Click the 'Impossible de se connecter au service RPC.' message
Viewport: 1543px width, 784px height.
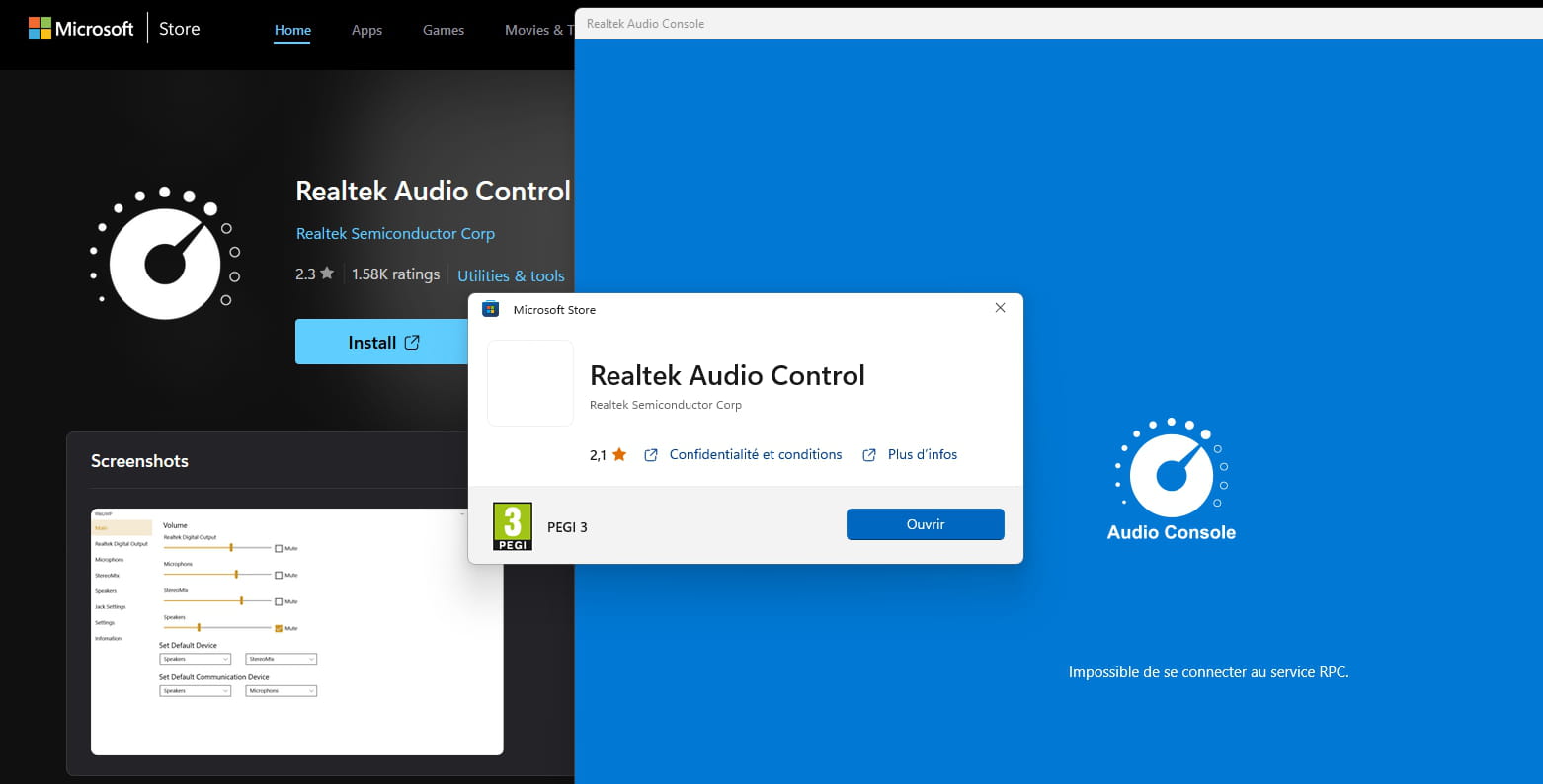1209,672
